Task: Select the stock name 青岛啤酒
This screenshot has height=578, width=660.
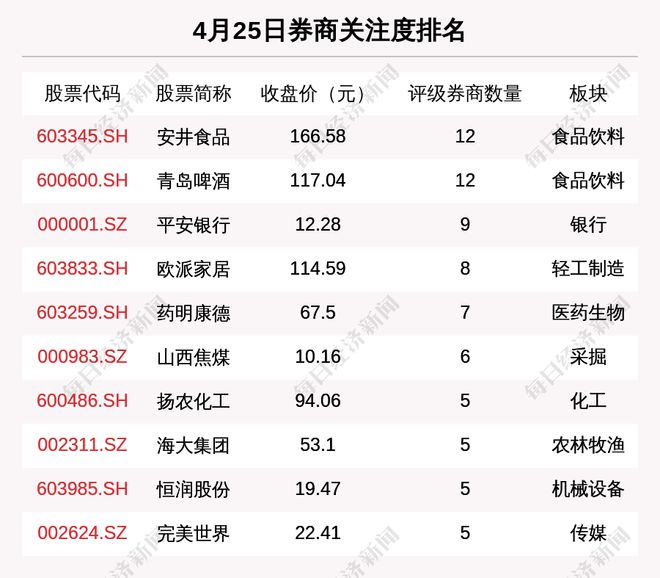Action: click(x=193, y=180)
